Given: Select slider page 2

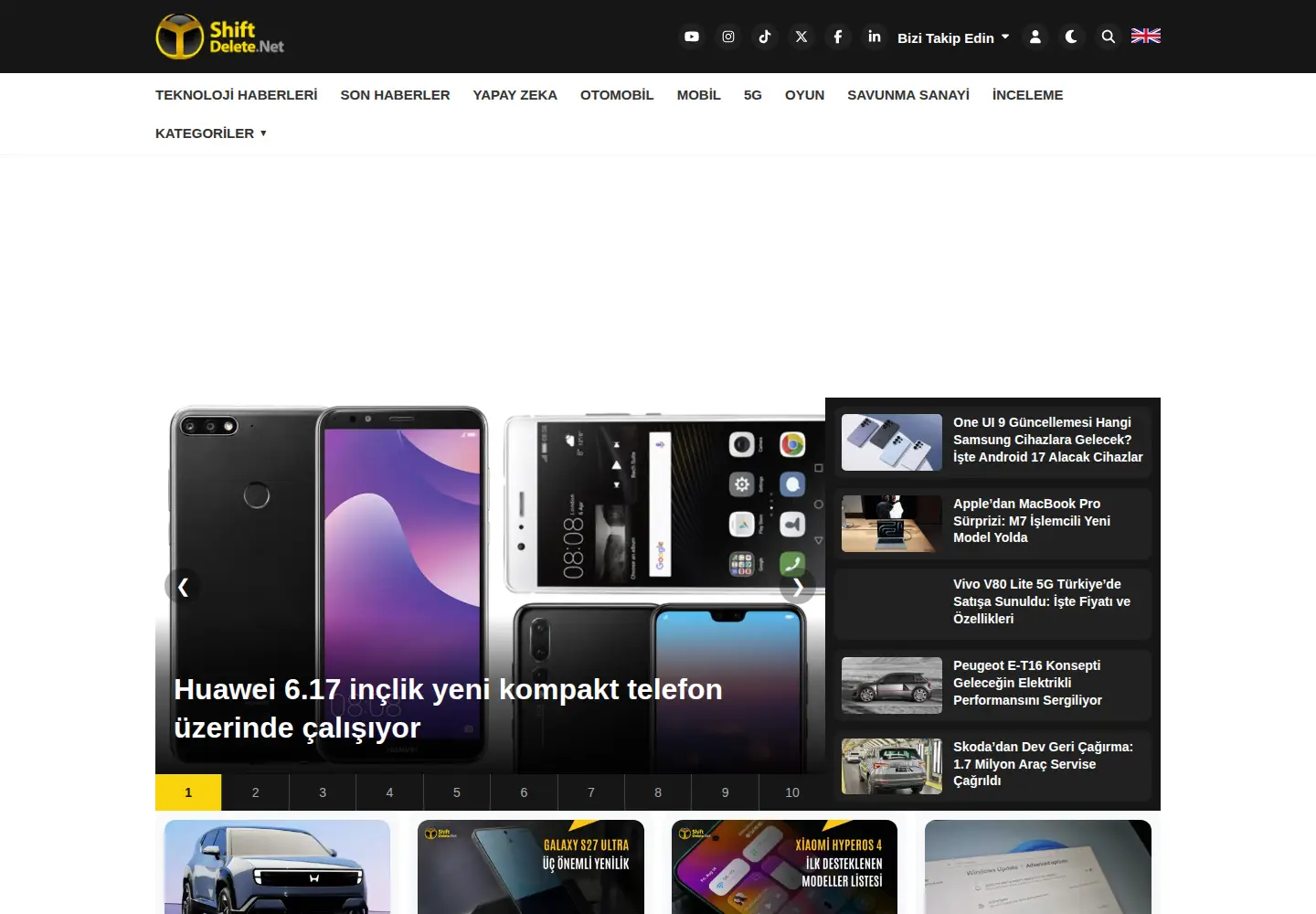Looking at the screenshot, I should [256, 792].
